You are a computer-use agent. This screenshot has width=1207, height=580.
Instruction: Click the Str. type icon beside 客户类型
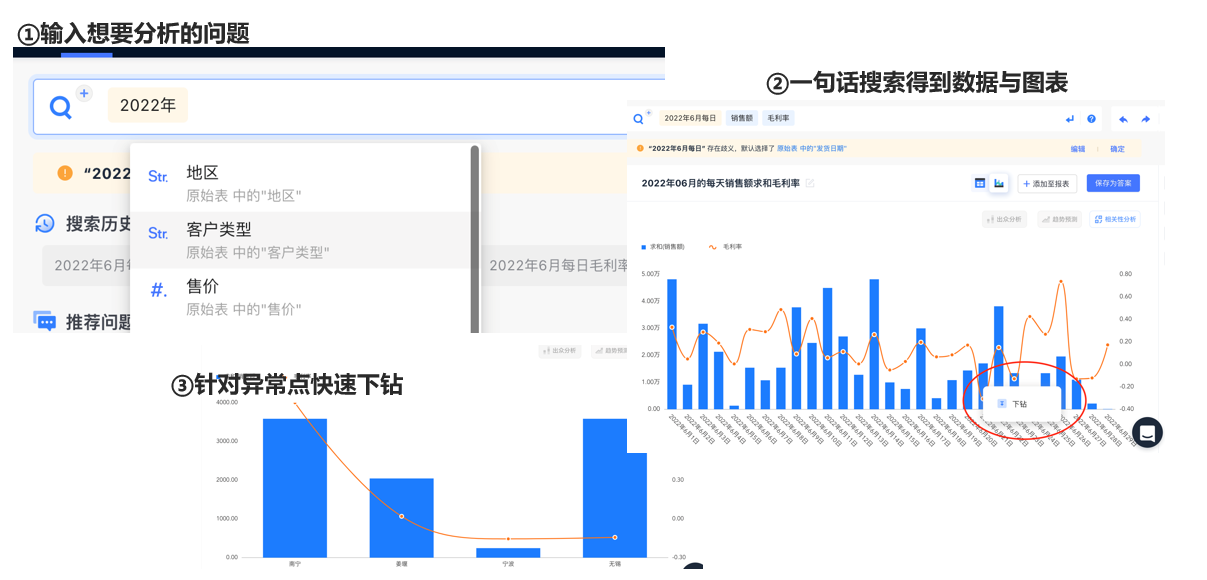point(158,233)
